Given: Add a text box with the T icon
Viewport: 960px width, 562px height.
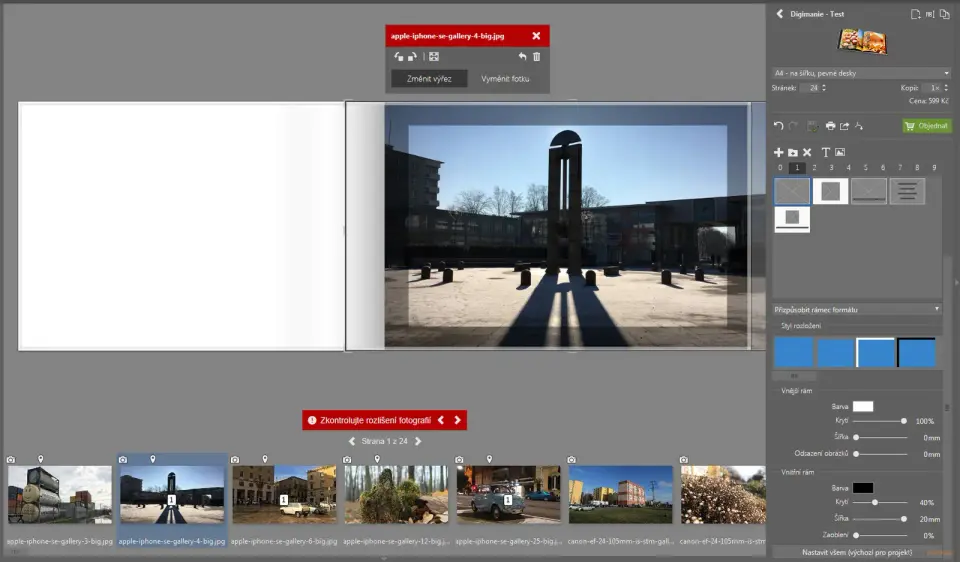Looking at the screenshot, I should (826, 152).
